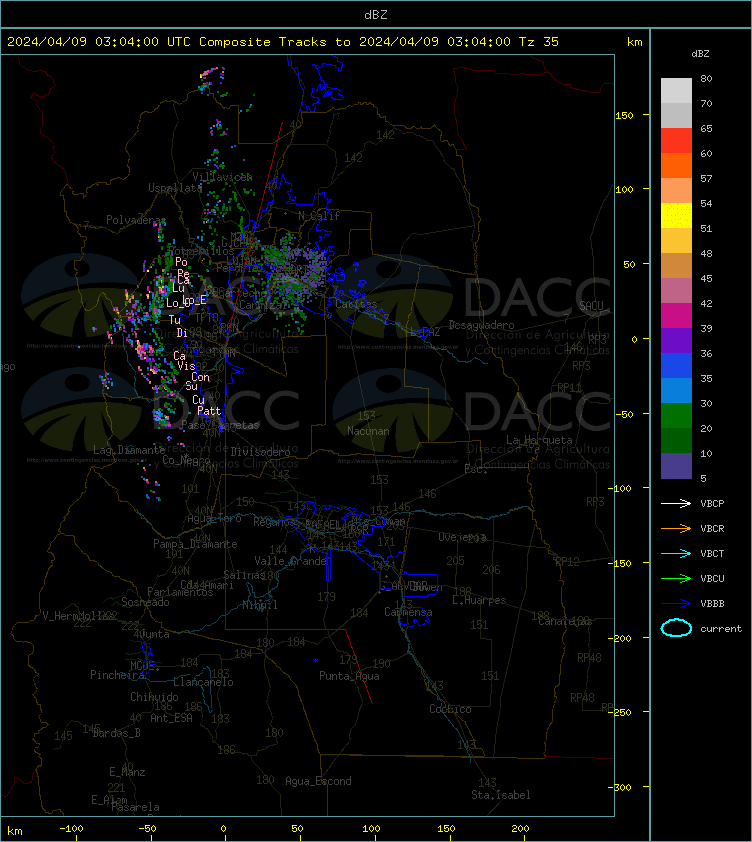Click the 'Sta.Isabel' map label
752x842 pixels.
point(501,795)
